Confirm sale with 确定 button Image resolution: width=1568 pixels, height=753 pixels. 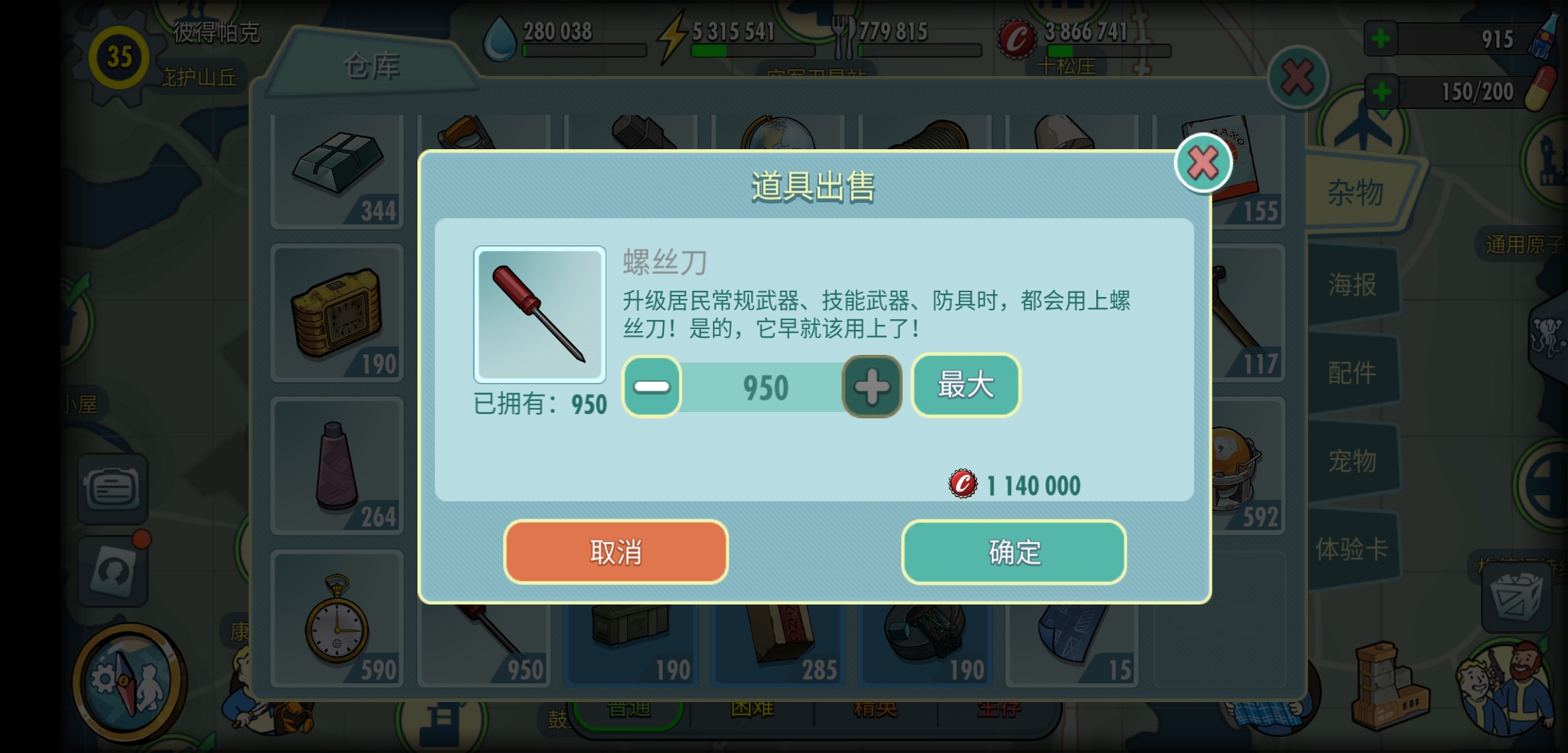click(x=1014, y=552)
